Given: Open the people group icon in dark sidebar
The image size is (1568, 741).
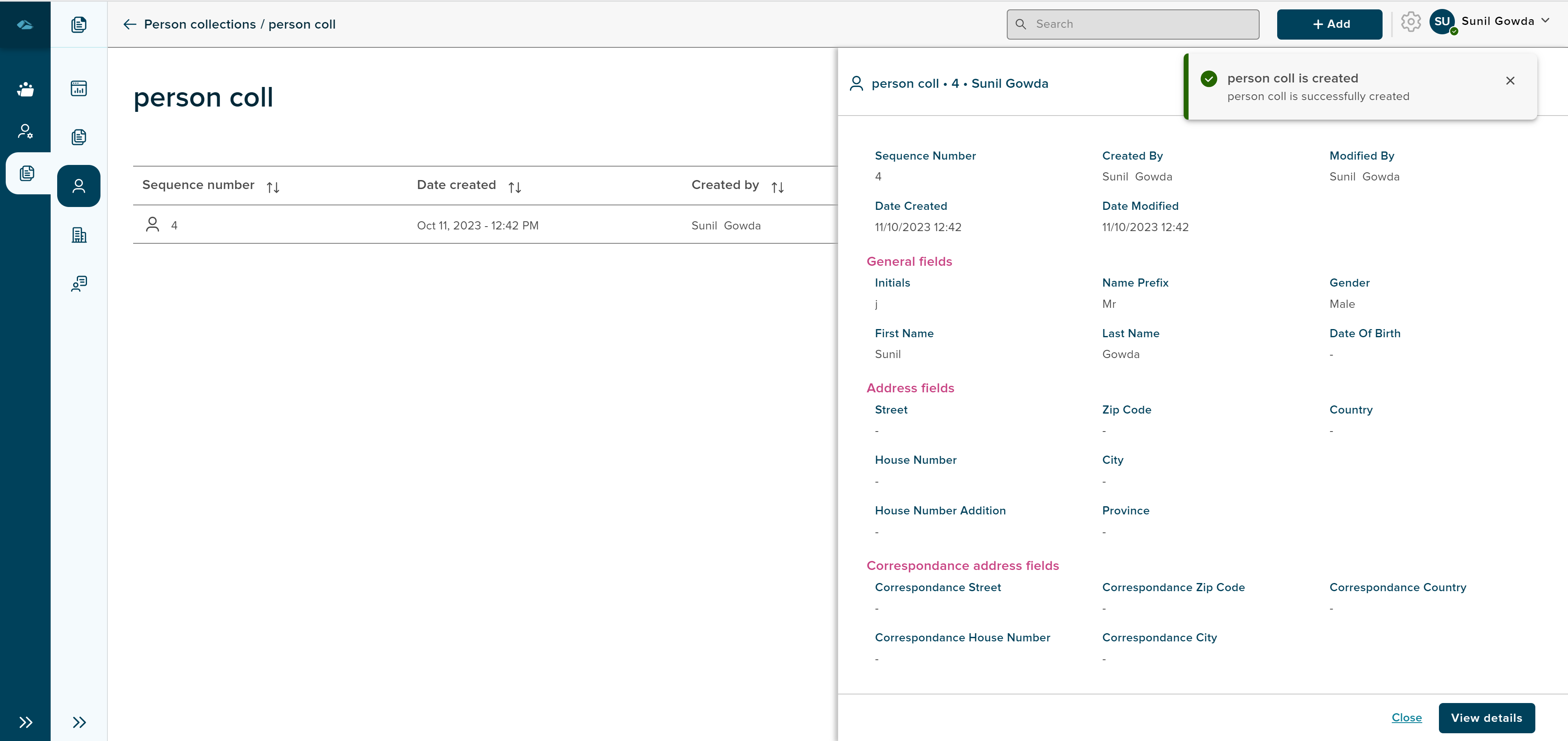Looking at the screenshot, I should 26,89.
